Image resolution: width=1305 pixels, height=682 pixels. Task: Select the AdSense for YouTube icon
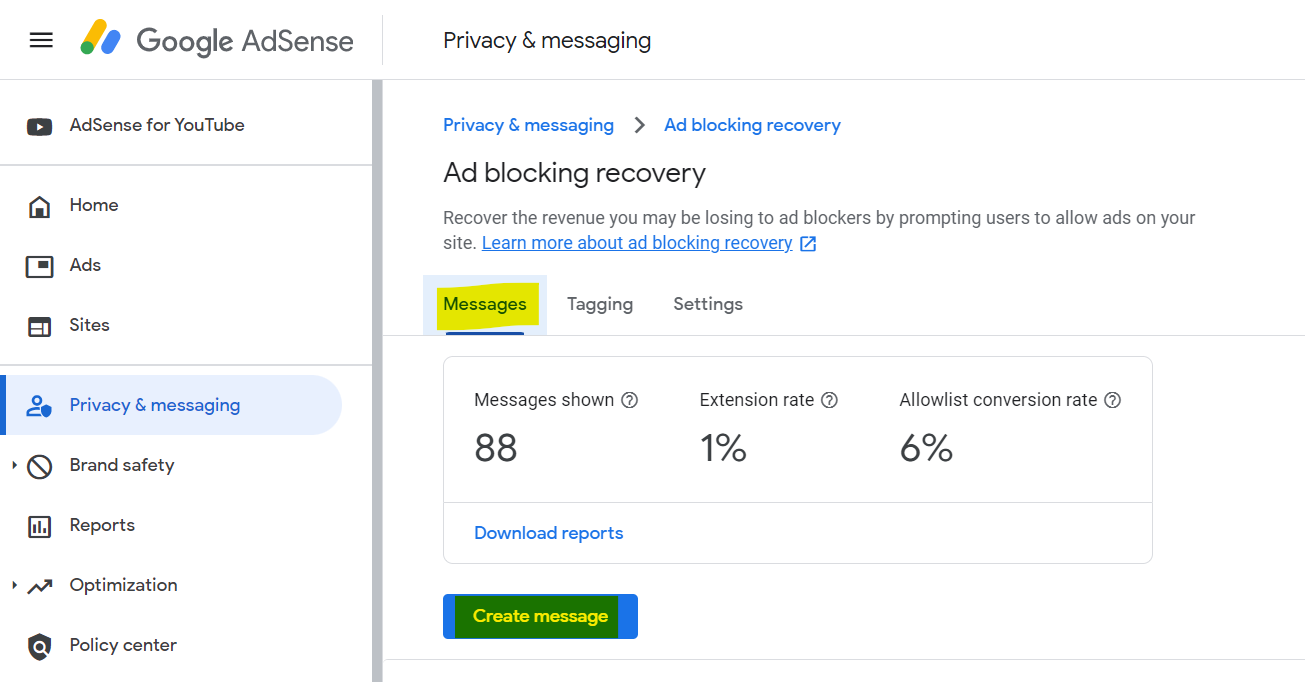point(39,124)
